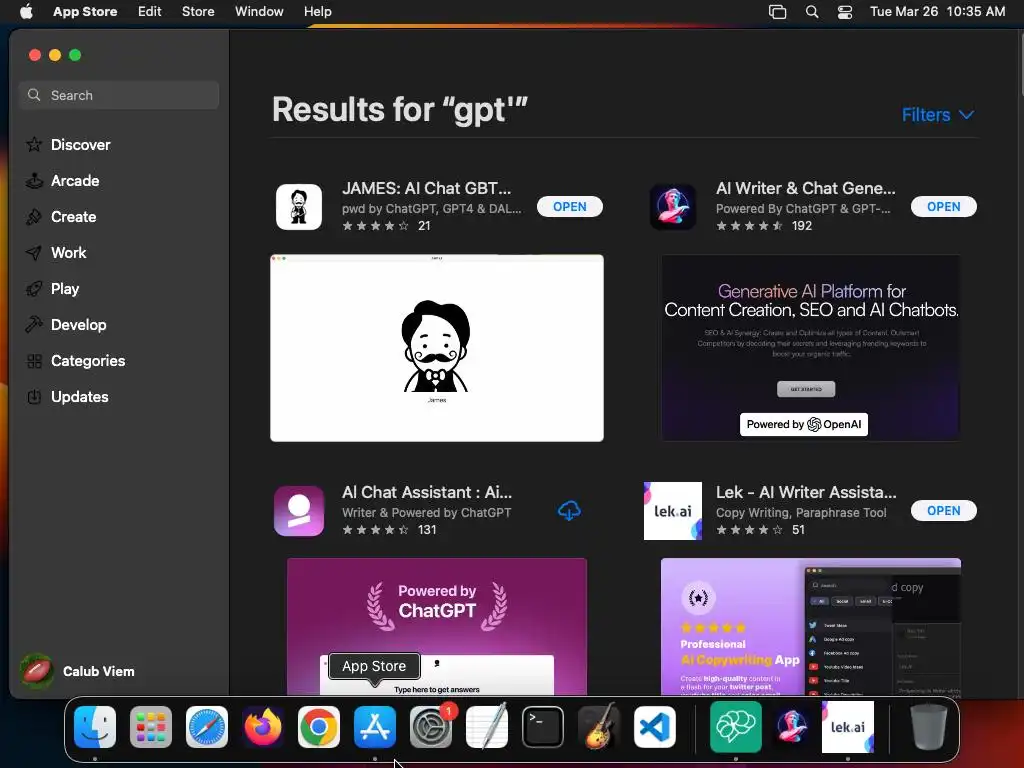Open the Window menu
Image resolution: width=1024 pixels, height=768 pixels.
[259, 12]
